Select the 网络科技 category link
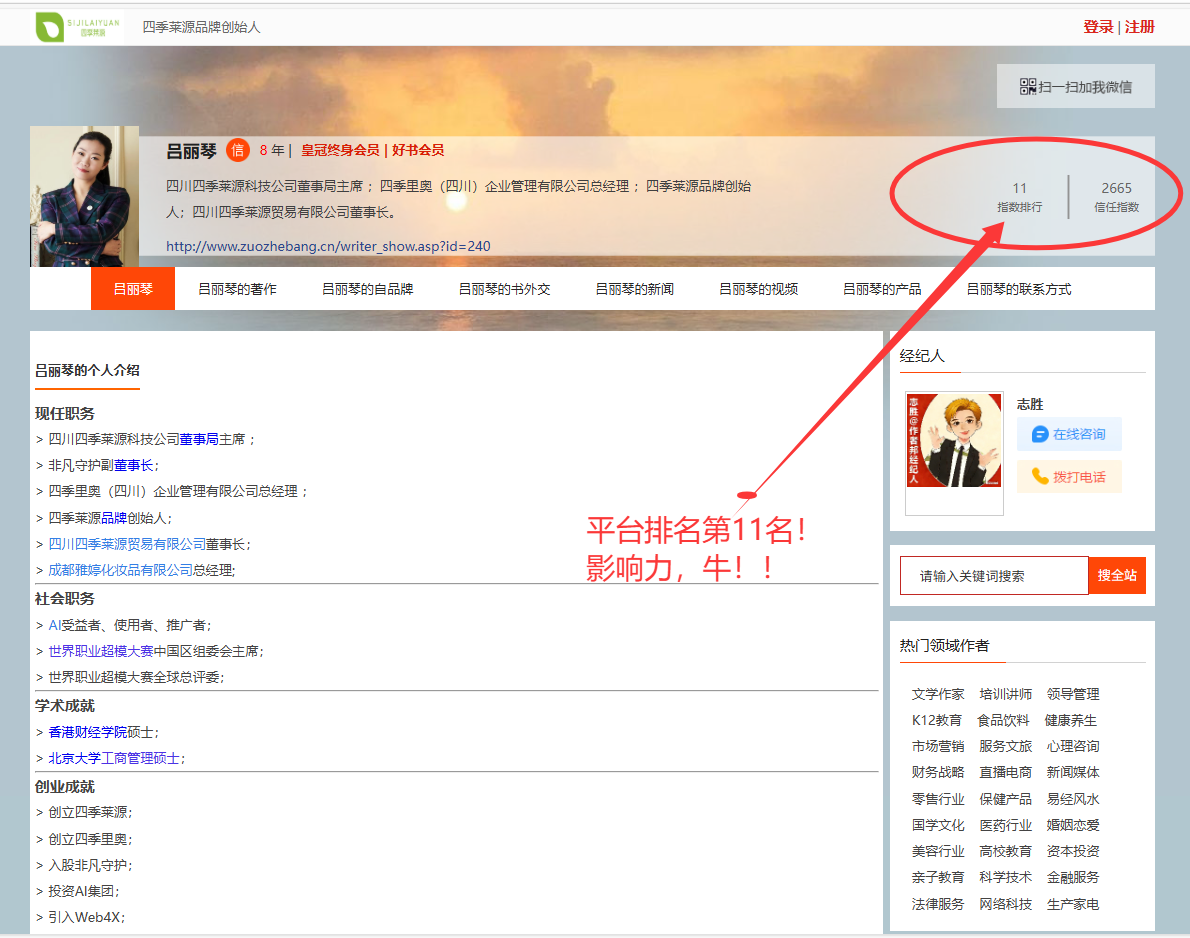The width and height of the screenshot is (1190, 938). [x=1005, y=904]
